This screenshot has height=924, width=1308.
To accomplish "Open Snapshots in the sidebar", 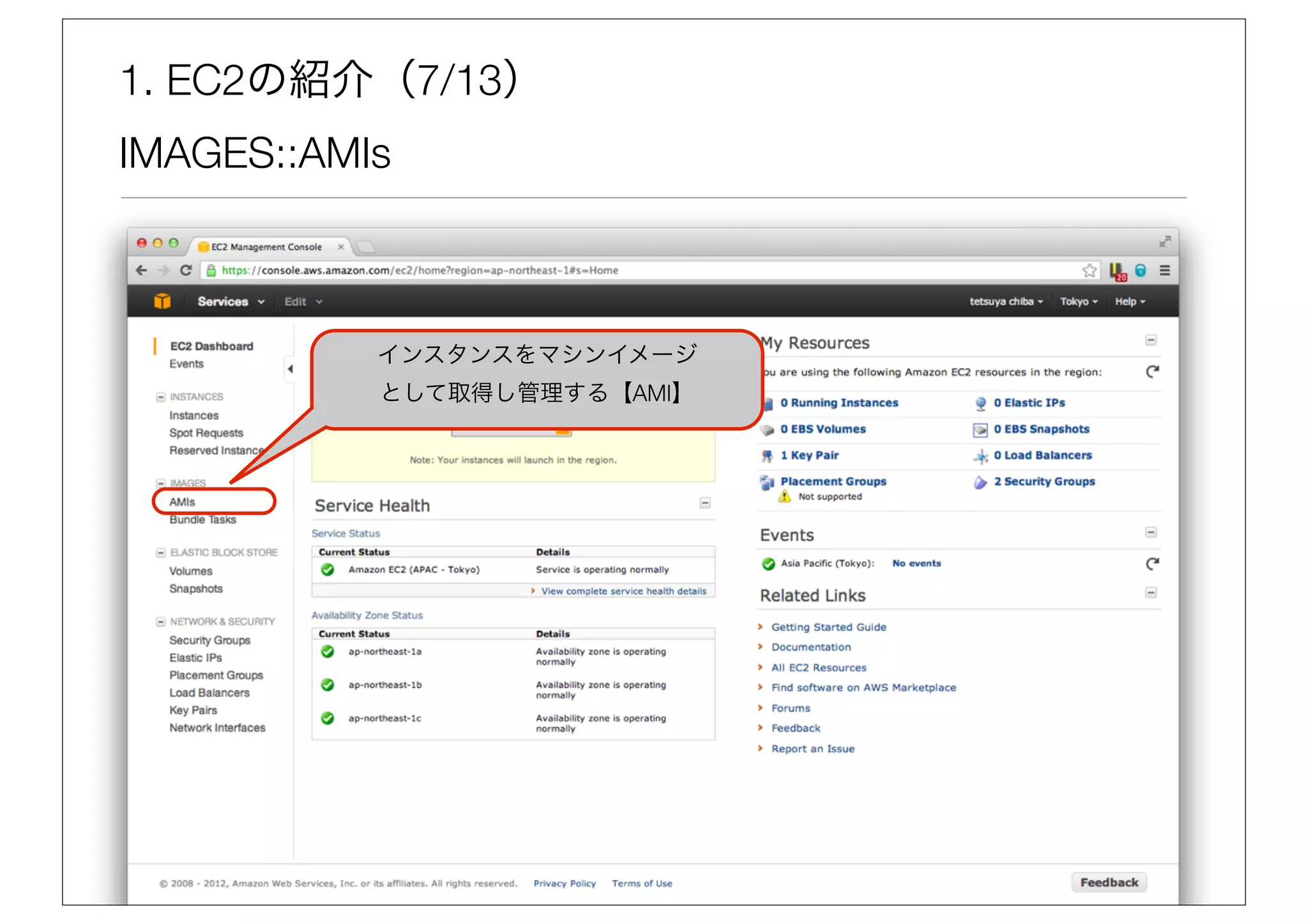I will [196, 589].
